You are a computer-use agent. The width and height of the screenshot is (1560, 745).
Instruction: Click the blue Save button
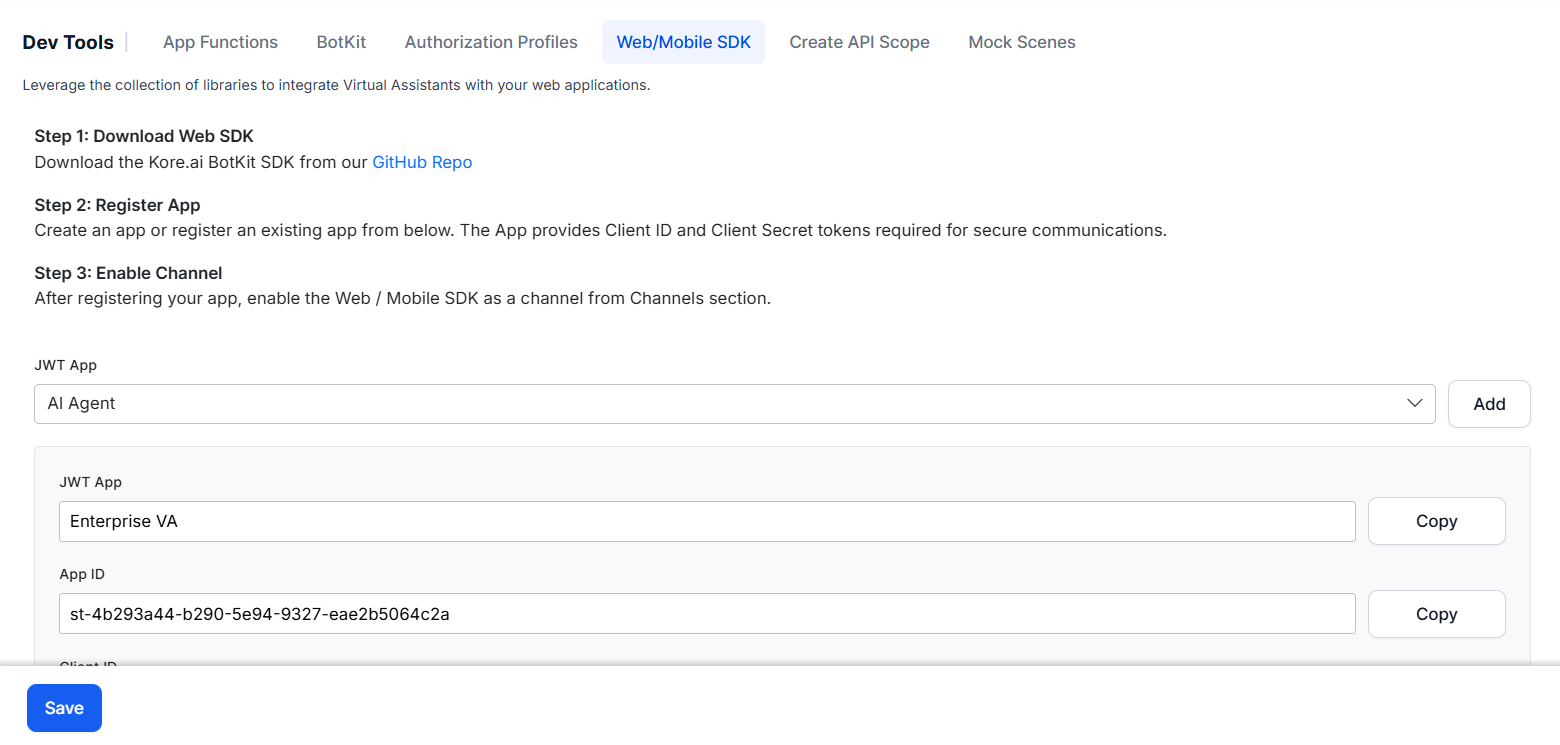pyautogui.click(x=64, y=708)
